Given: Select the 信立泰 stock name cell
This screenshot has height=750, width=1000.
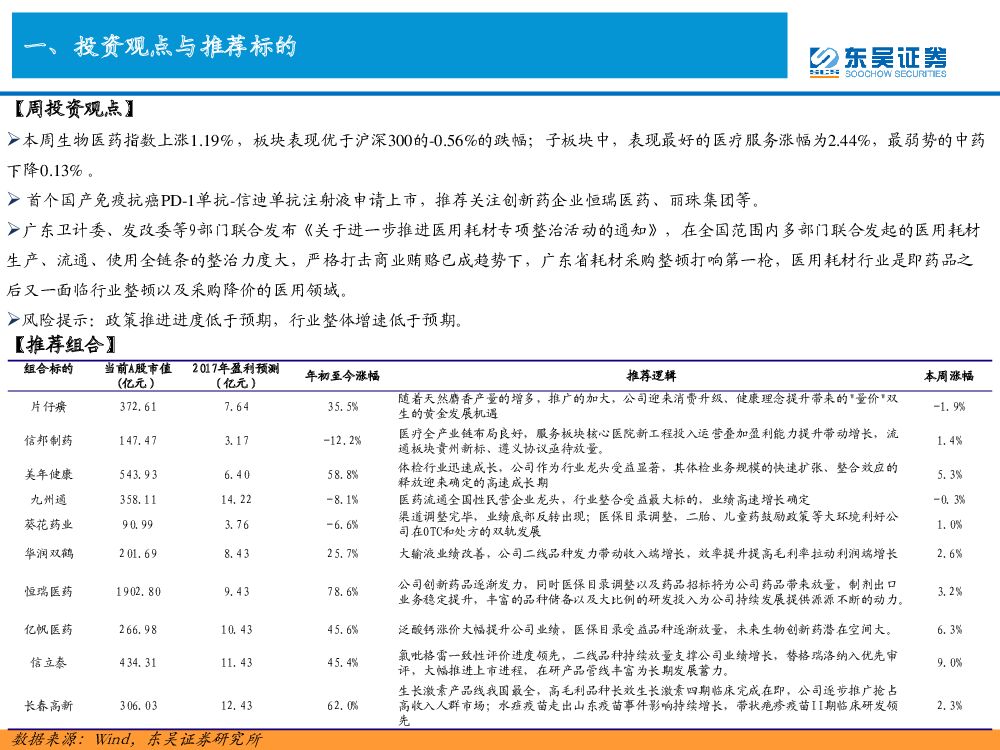Looking at the screenshot, I should point(48,663).
